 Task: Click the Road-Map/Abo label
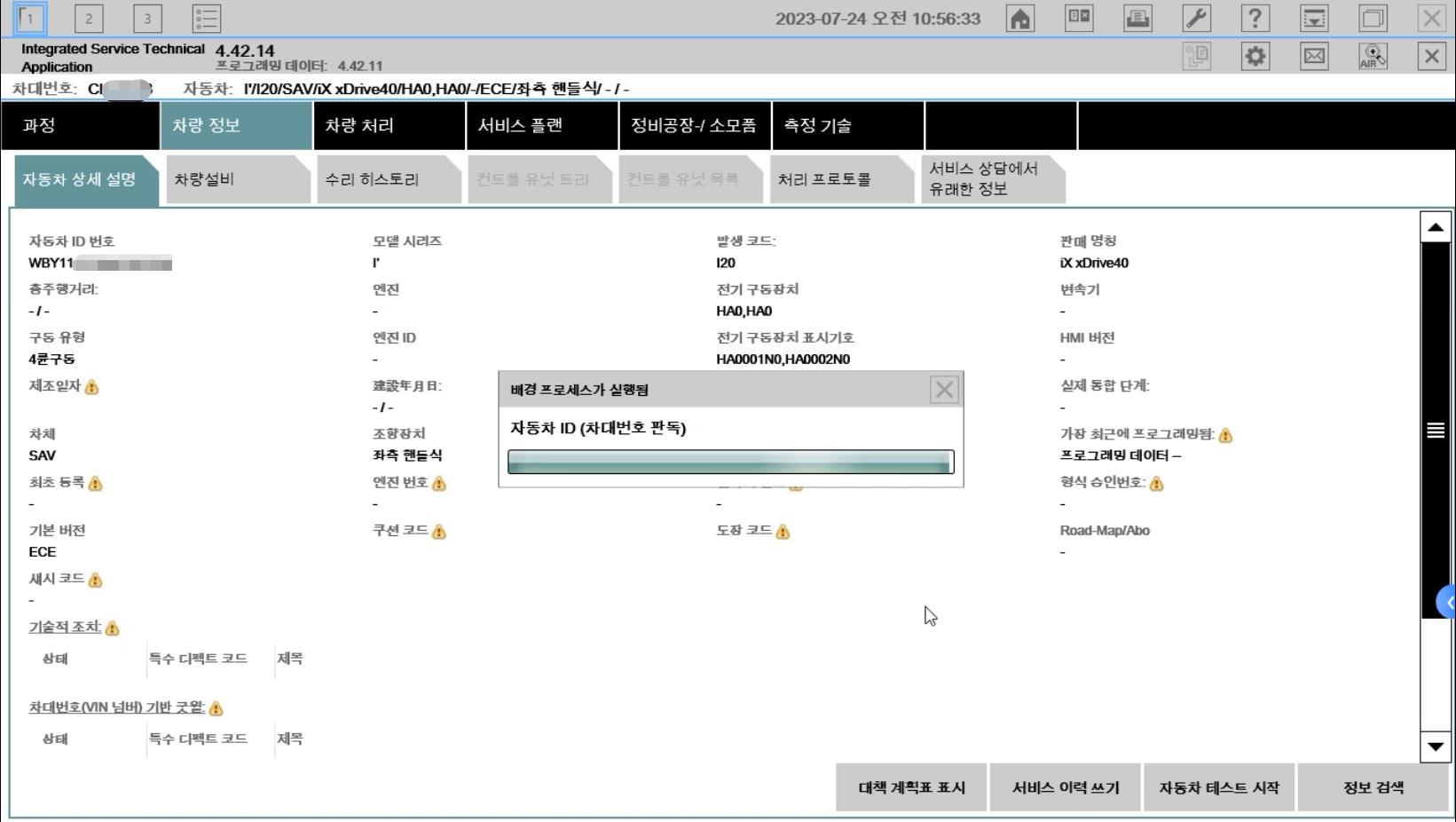pyautogui.click(x=1105, y=531)
